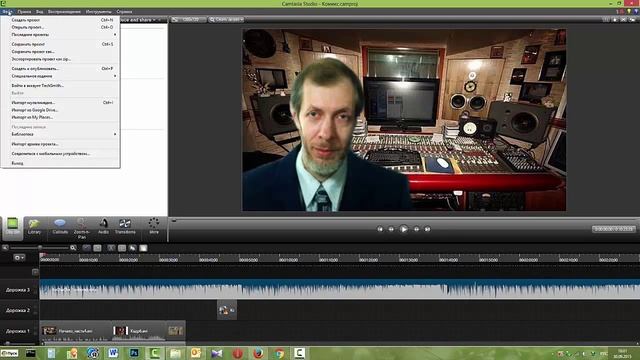Viewport: 640px width, 360px height.
Task: Open Firefox from the taskbar
Action: [x=258, y=353]
